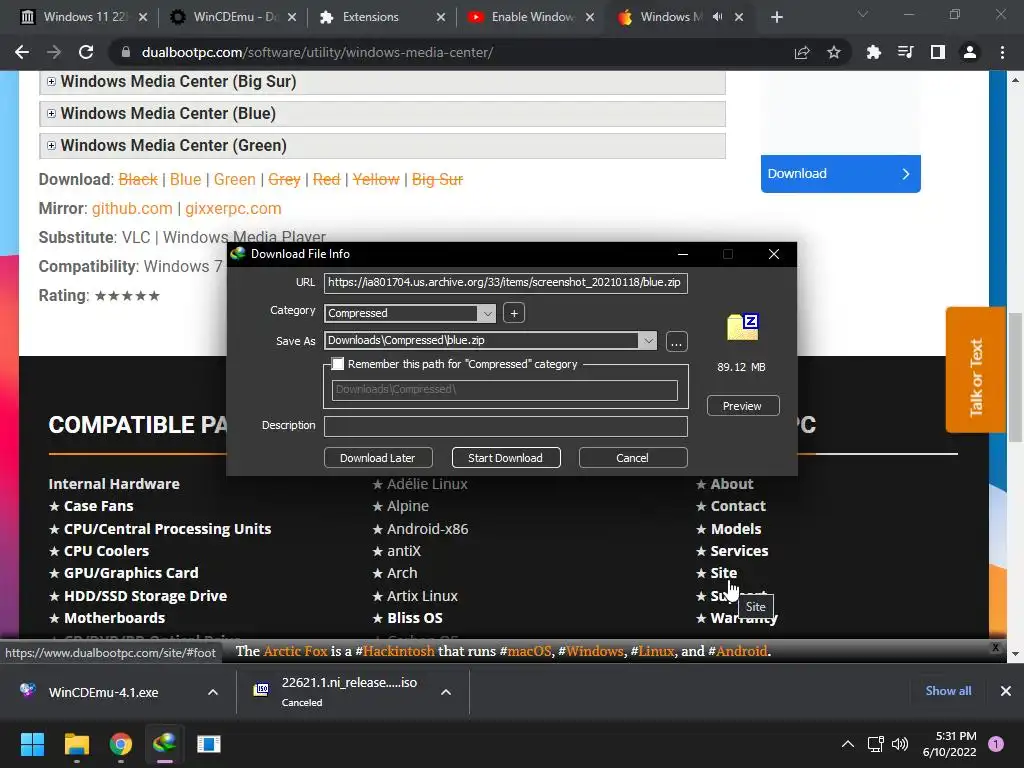Open the Chrome three-dot menu
The height and width of the screenshot is (768, 1024).
[1002, 52]
